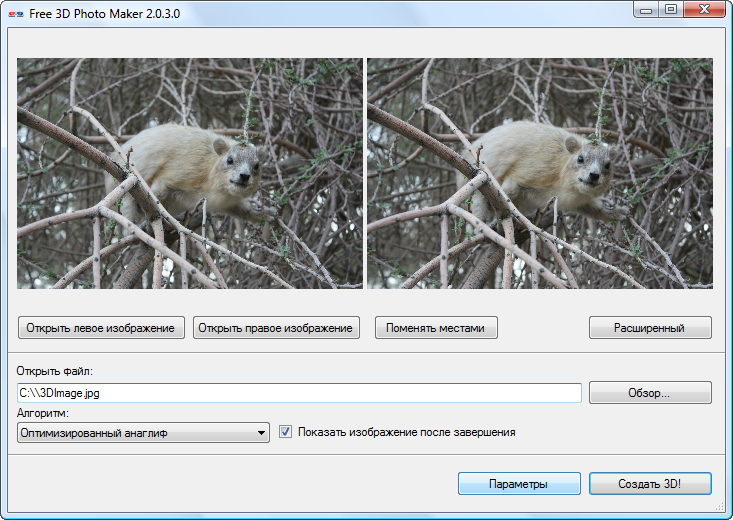Image resolution: width=733 pixels, height=520 pixels.
Task: Close the Free 3D Photo Maker window
Action: [704, 10]
